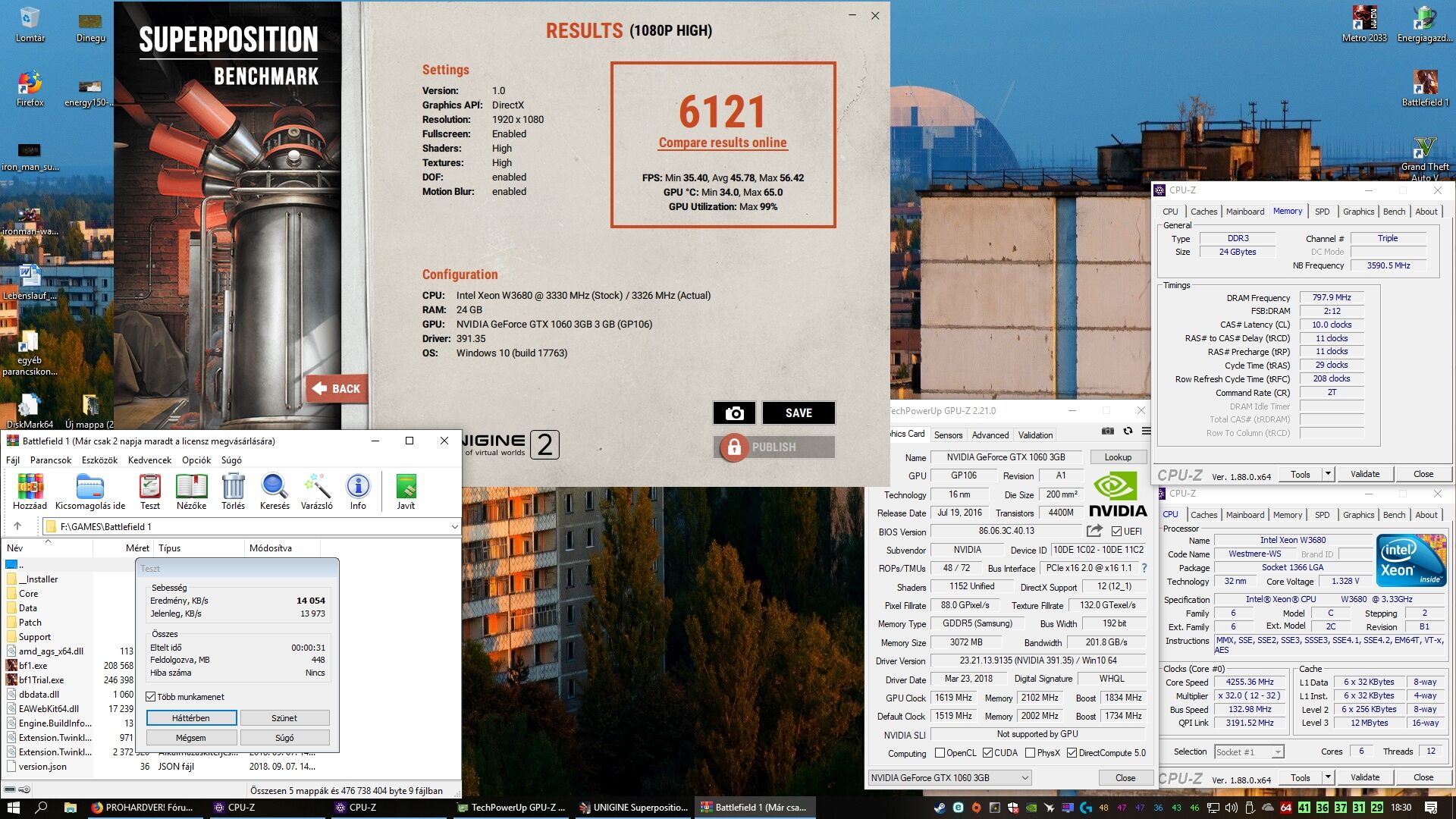The height and width of the screenshot is (819, 1456).
Task: Click the volume speaker icon in the tray
Action: (1231, 808)
